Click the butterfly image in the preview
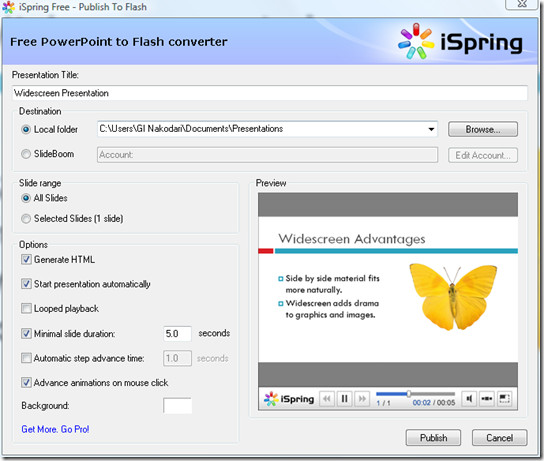This screenshot has height=461, width=544. pos(453,297)
